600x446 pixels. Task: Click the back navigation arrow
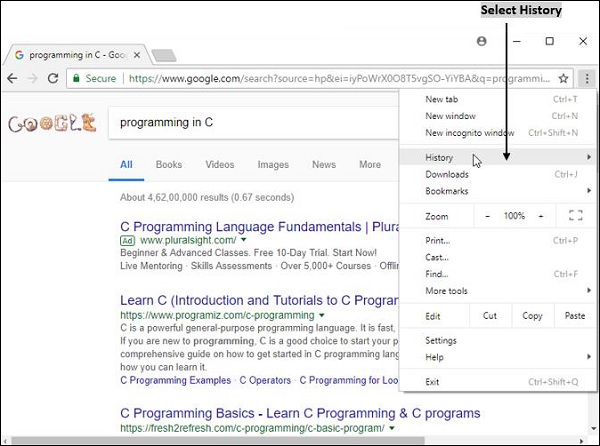pos(13,78)
